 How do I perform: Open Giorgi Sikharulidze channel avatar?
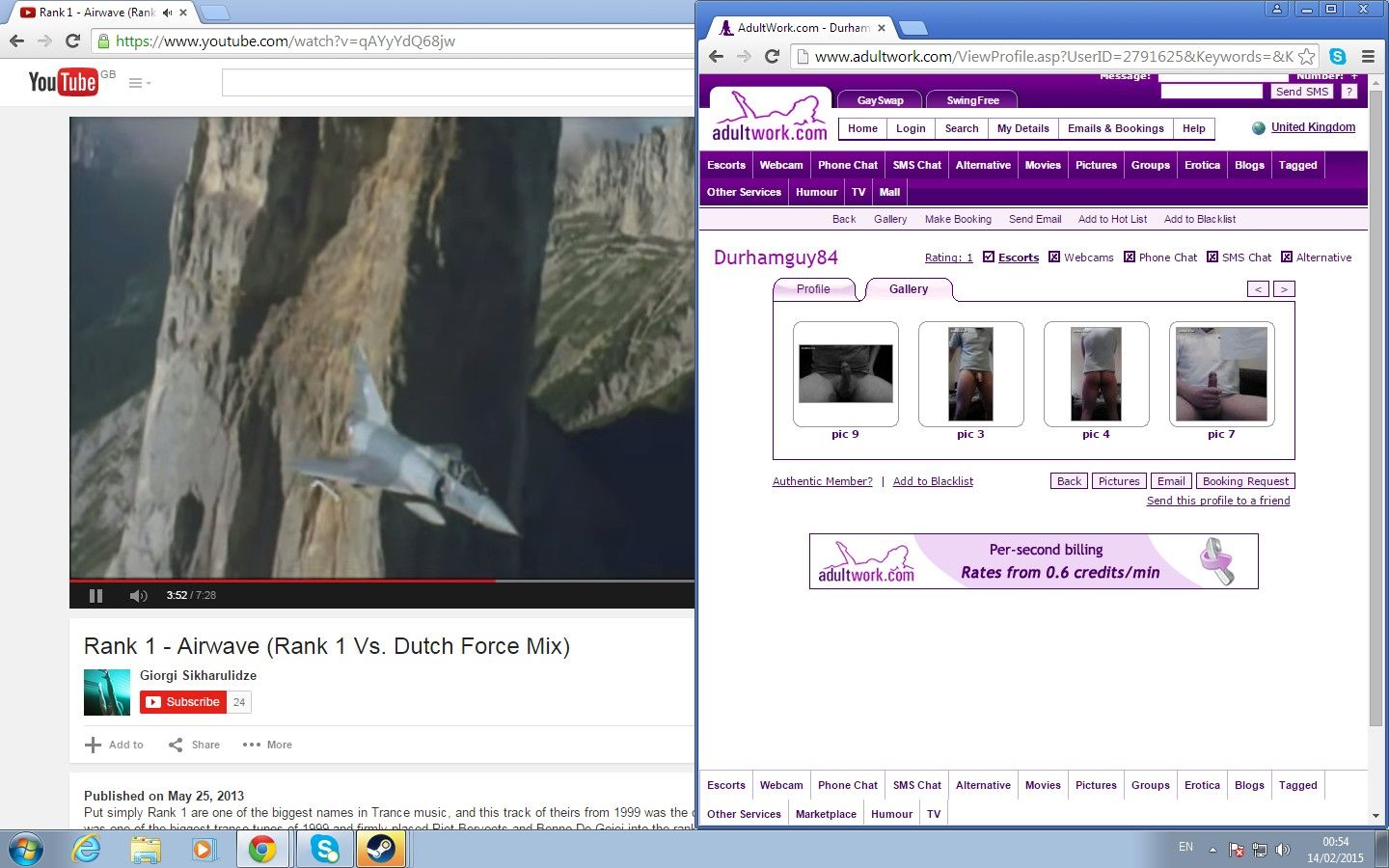click(x=107, y=692)
